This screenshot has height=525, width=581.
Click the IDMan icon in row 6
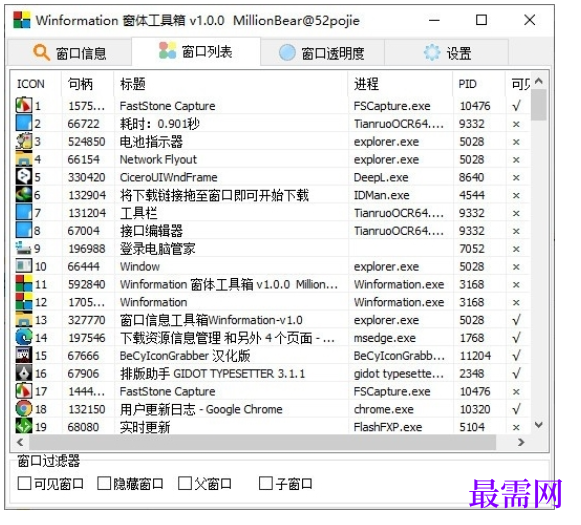[x=24, y=195]
